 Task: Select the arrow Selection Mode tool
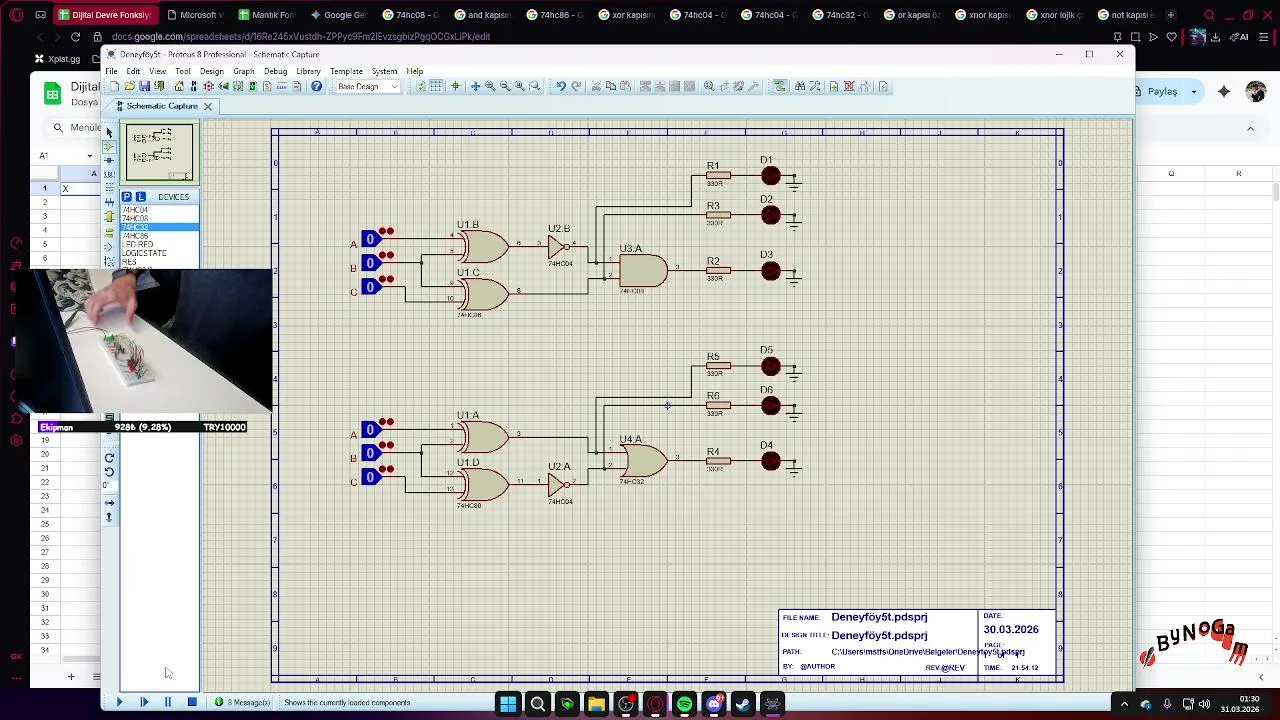click(x=109, y=133)
